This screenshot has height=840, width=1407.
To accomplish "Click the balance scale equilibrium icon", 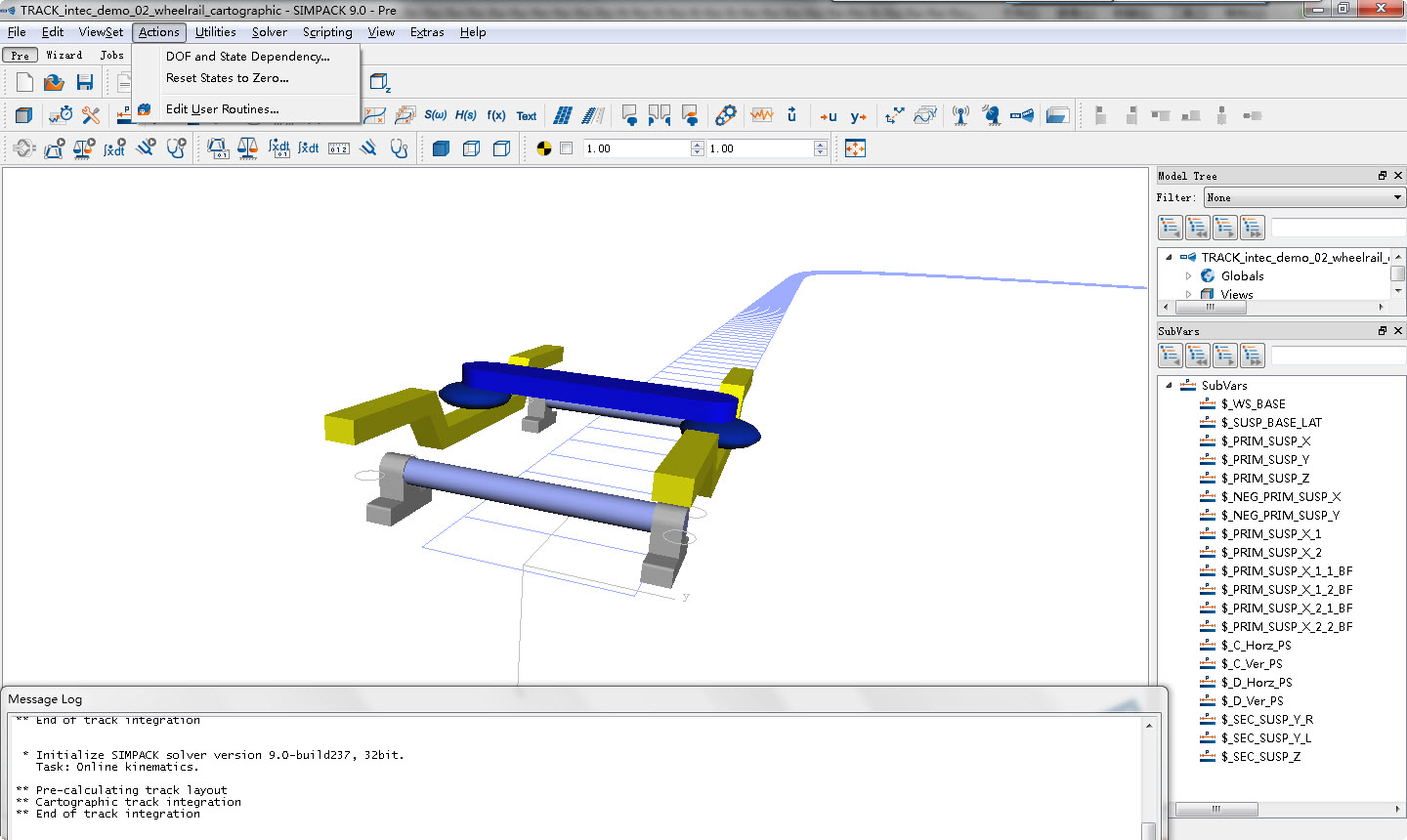I will click(x=248, y=148).
